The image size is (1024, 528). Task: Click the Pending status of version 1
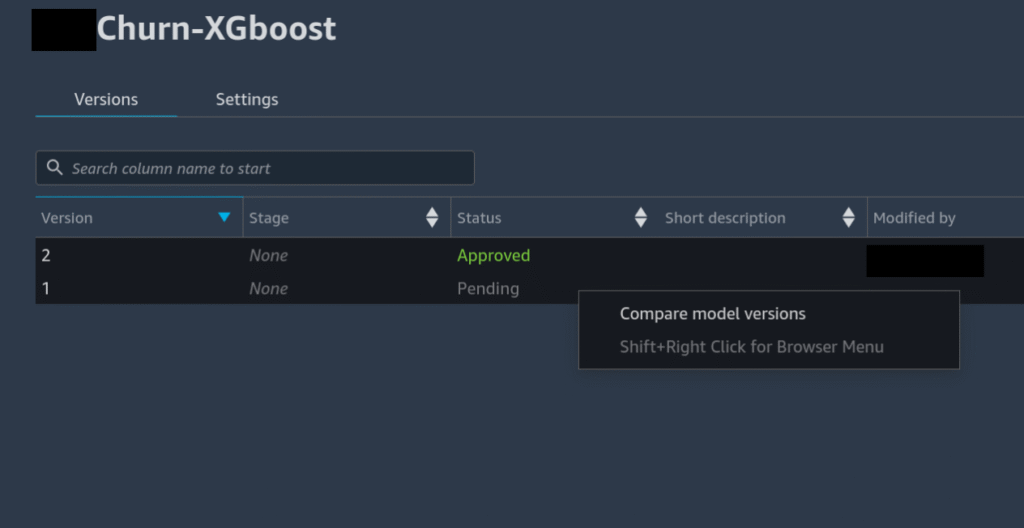(488, 288)
